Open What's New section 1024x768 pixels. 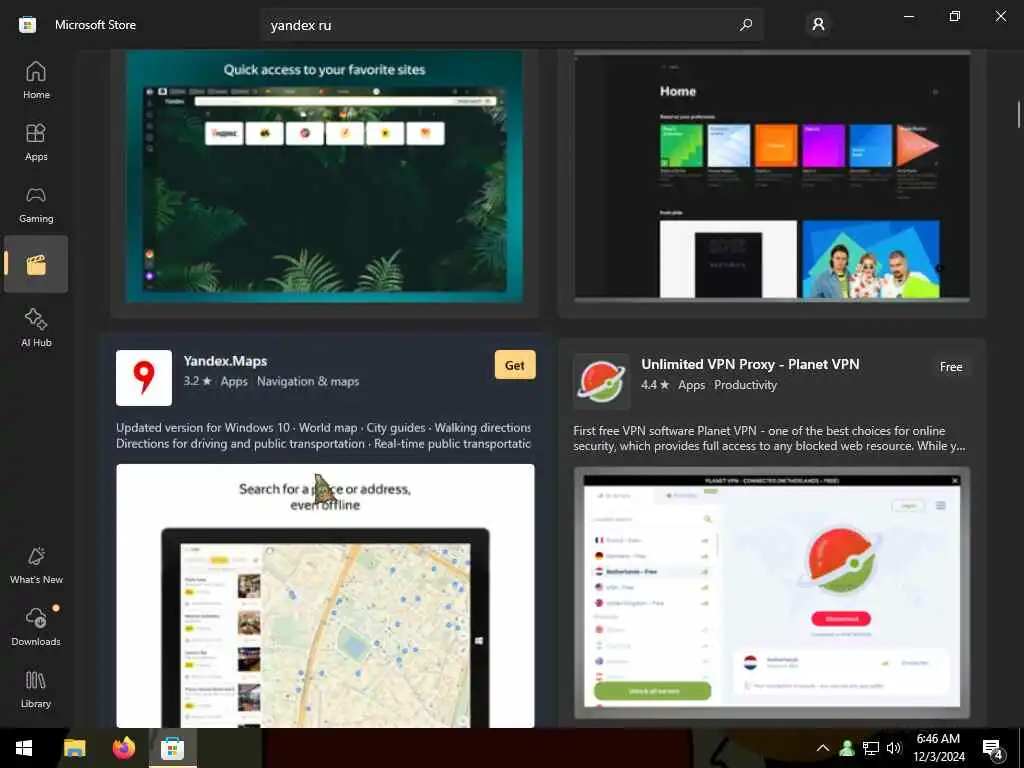click(36, 566)
